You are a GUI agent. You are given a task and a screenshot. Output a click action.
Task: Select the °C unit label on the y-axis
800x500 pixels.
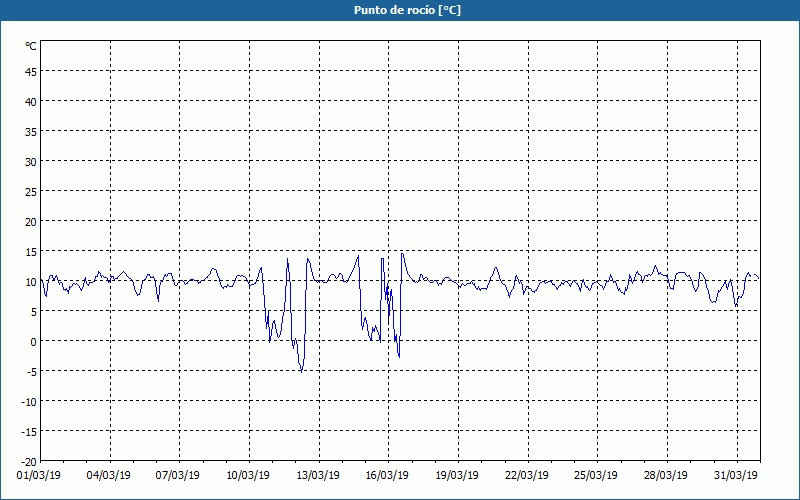(31, 46)
